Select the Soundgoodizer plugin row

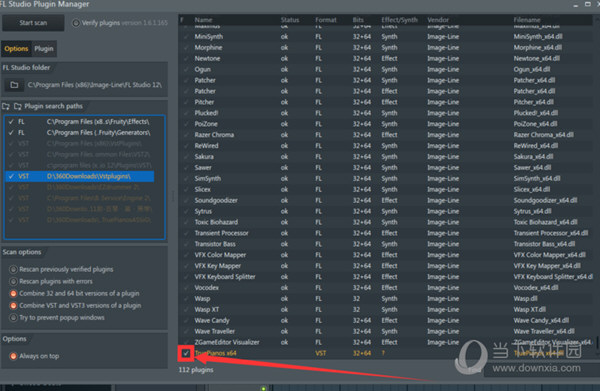coord(386,200)
